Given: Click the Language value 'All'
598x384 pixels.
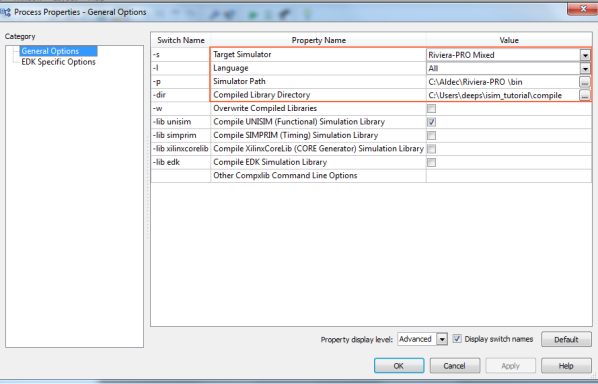Looking at the screenshot, I should 433,69.
